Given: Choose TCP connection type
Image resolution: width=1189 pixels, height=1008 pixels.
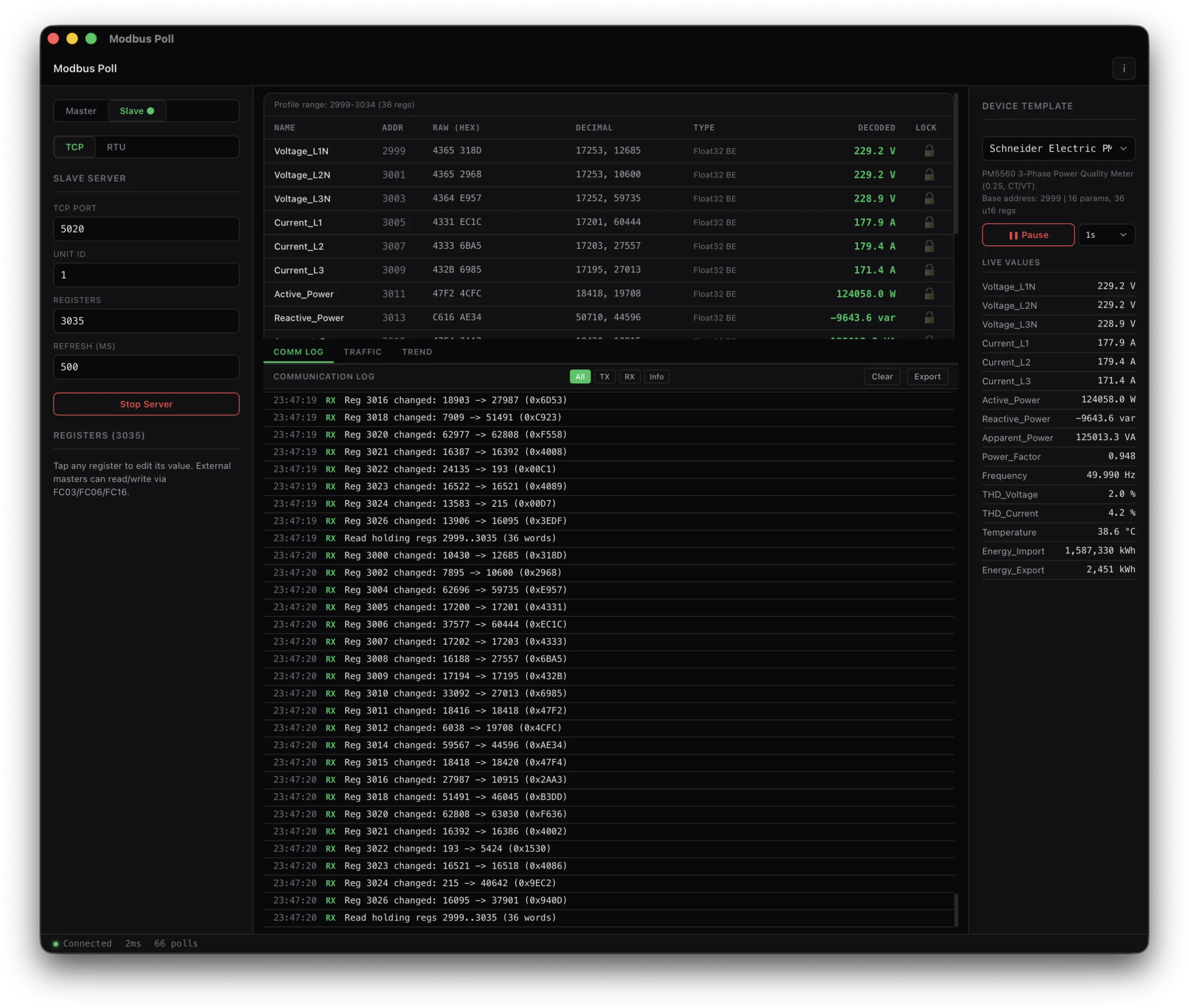Looking at the screenshot, I should point(74,147).
